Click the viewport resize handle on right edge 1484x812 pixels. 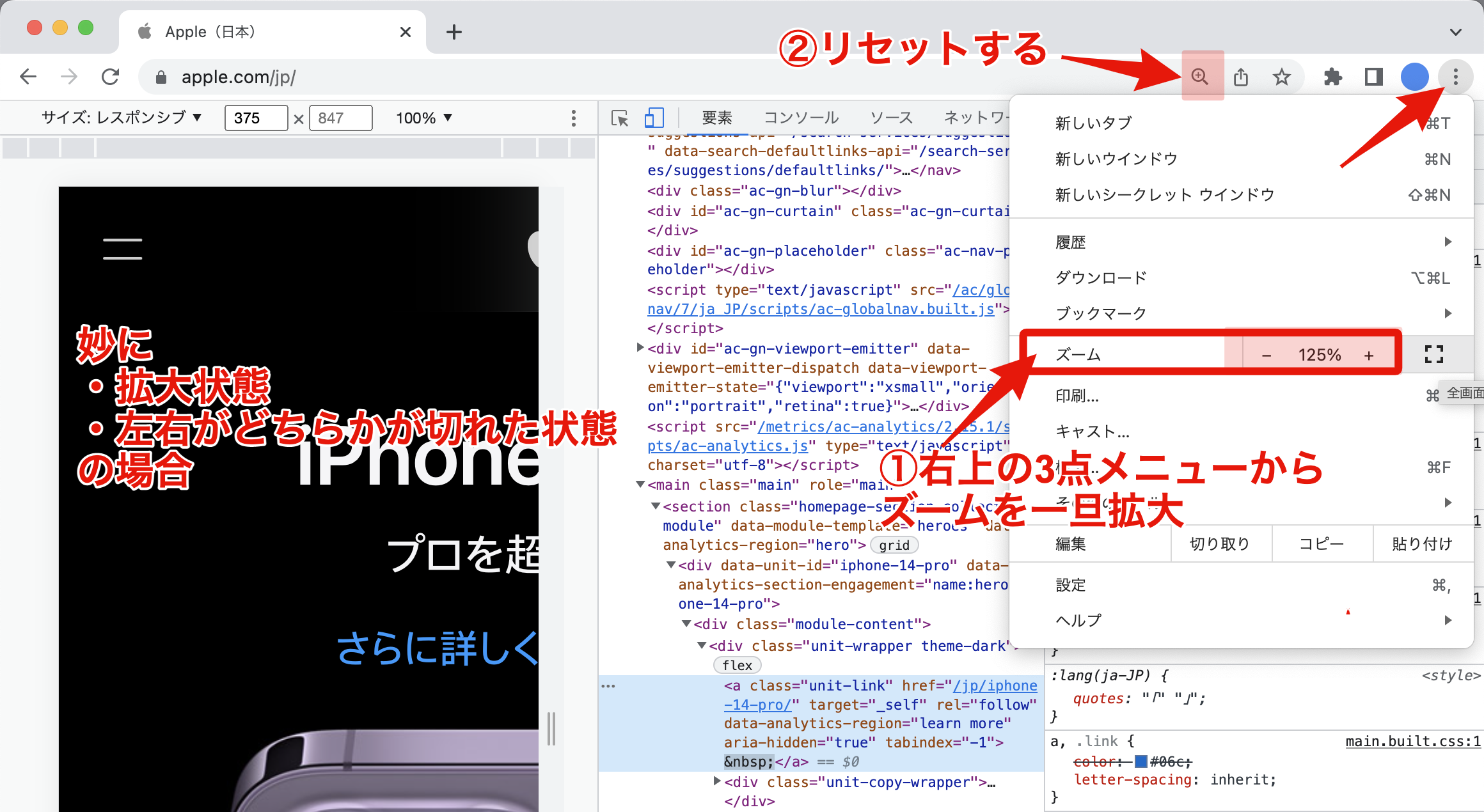(551, 729)
